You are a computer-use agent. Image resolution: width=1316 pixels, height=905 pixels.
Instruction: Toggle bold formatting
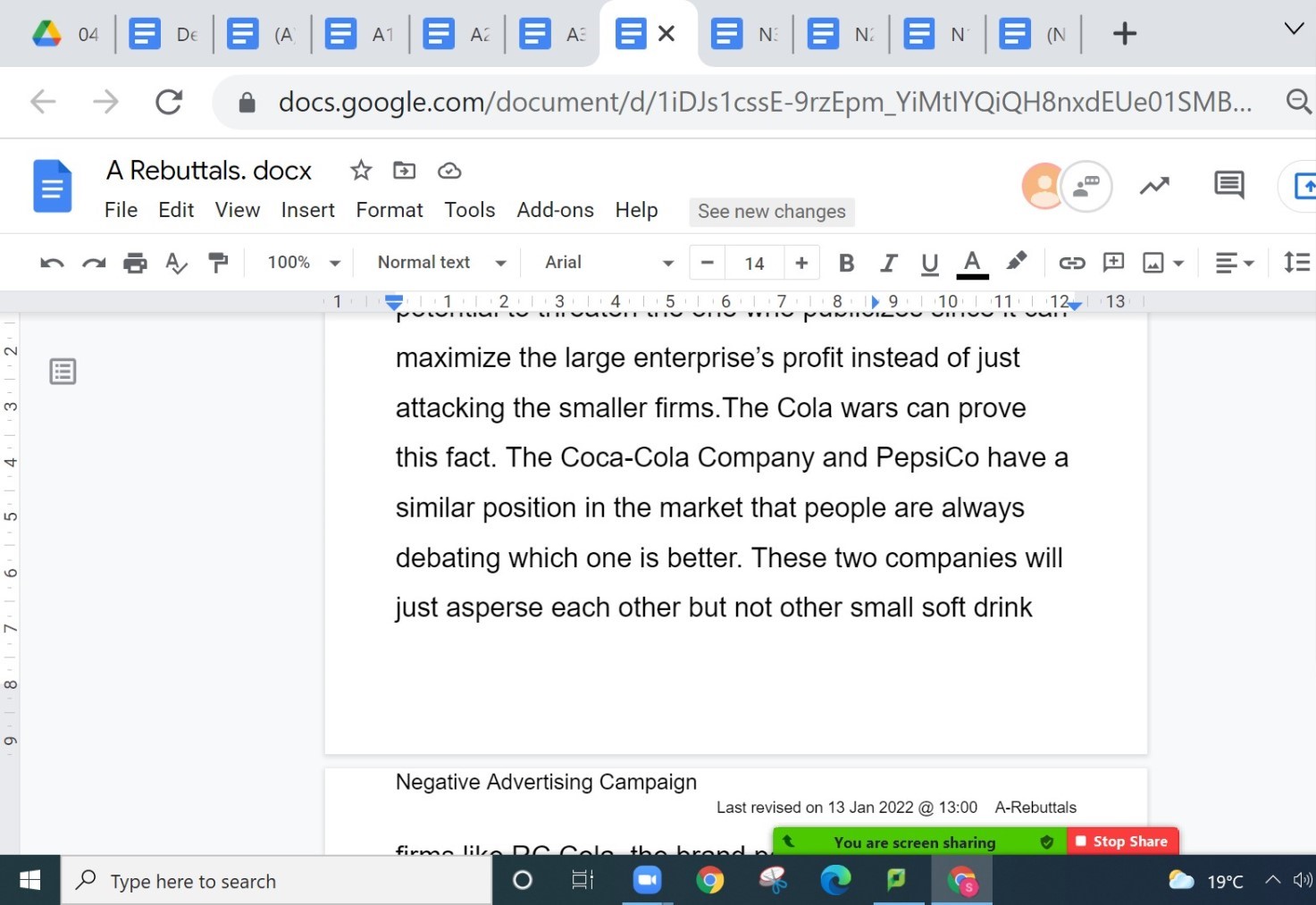point(846,263)
